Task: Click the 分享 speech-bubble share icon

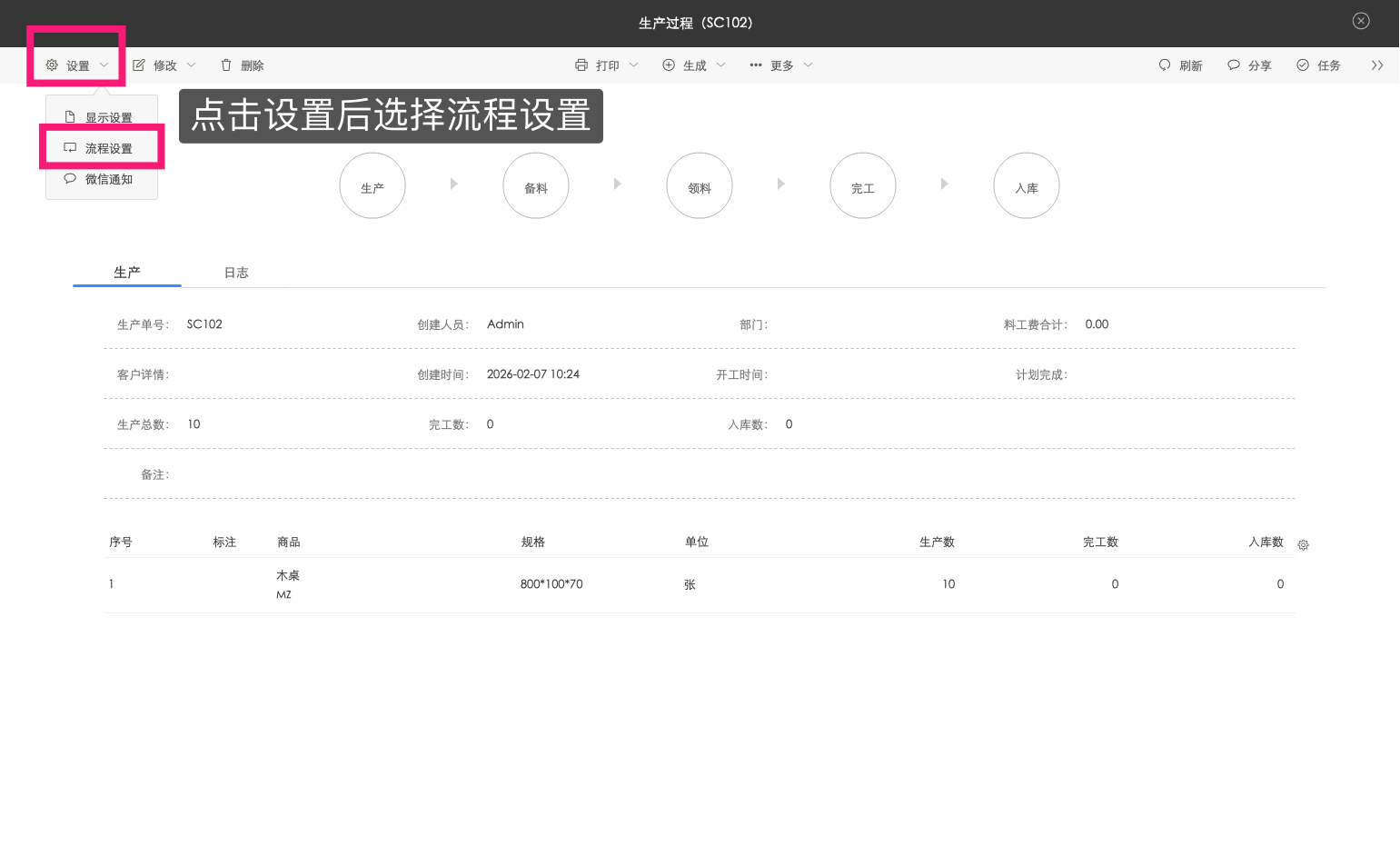Action: pyautogui.click(x=1234, y=65)
